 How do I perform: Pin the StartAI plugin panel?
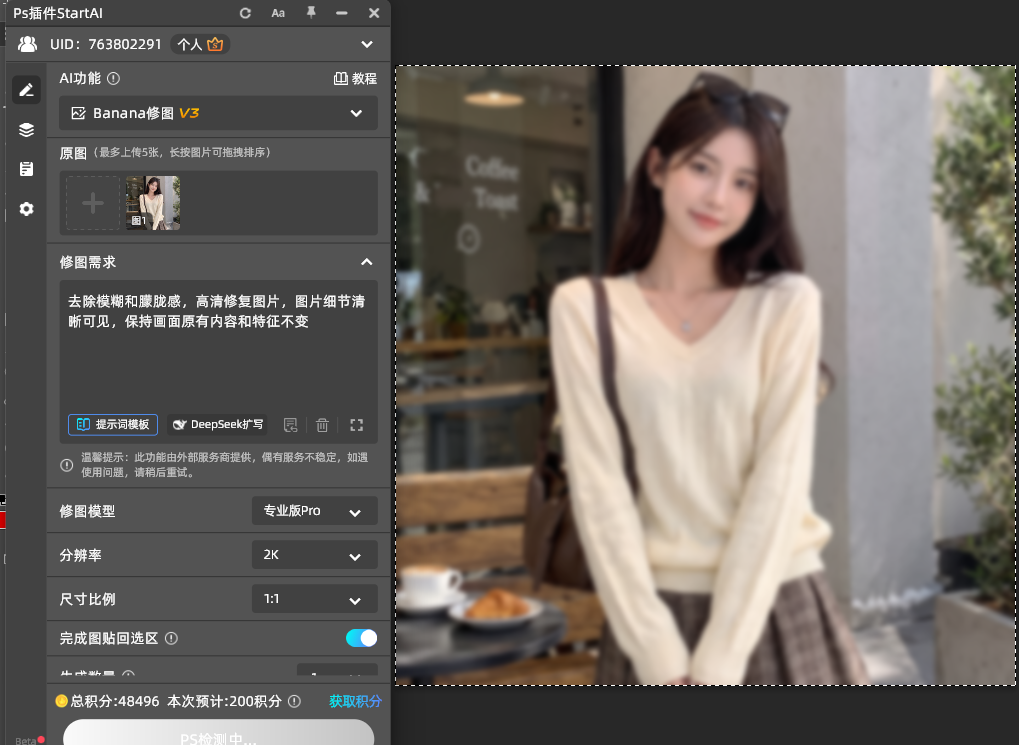point(311,12)
